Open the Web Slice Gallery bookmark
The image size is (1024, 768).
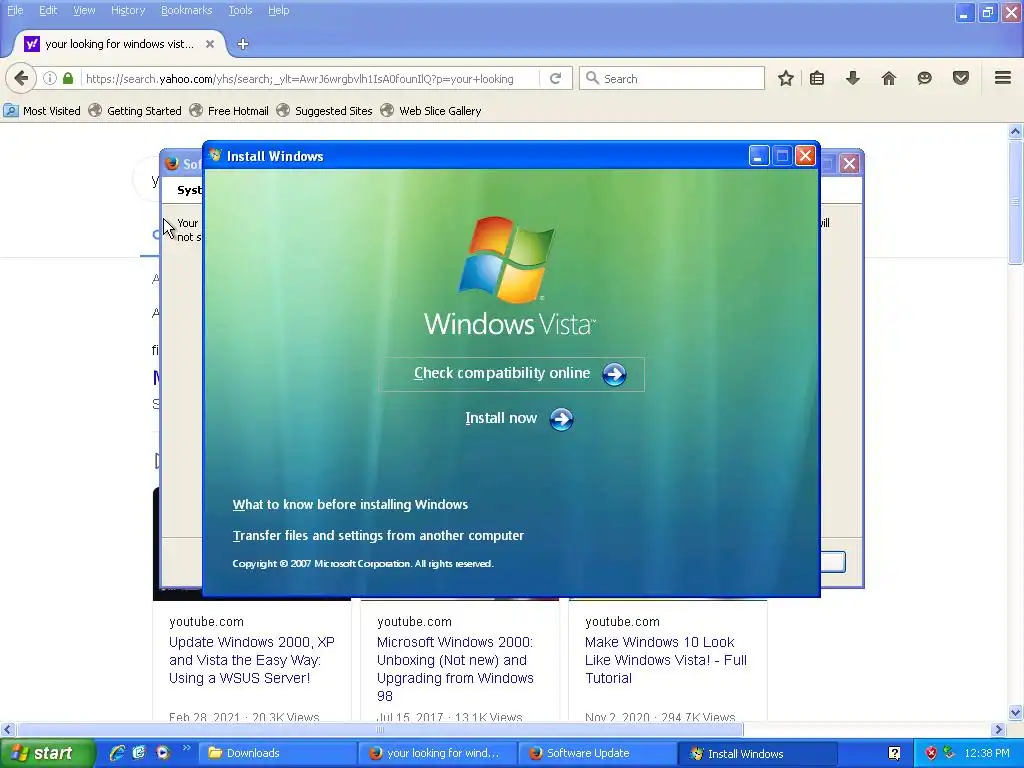tap(431, 111)
